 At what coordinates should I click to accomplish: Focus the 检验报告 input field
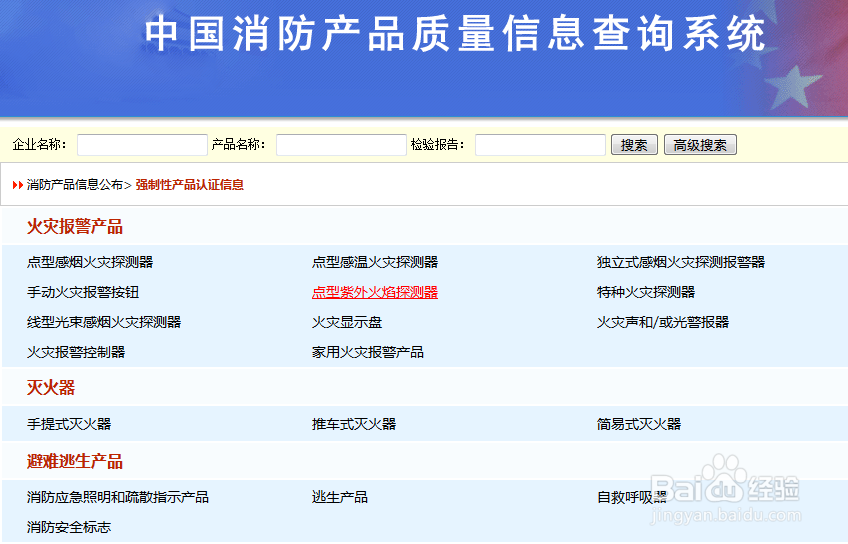(x=540, y=145)
